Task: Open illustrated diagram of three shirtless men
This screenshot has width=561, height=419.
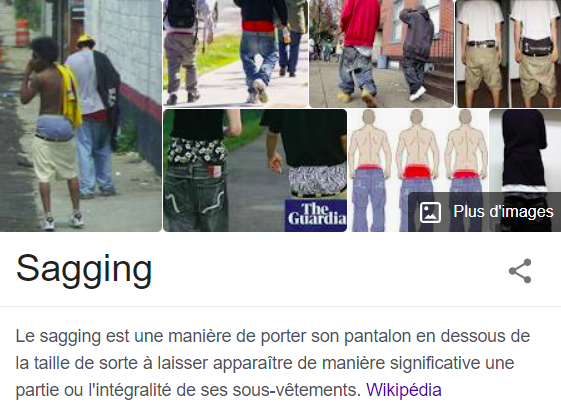Action: tap(418, 170)
